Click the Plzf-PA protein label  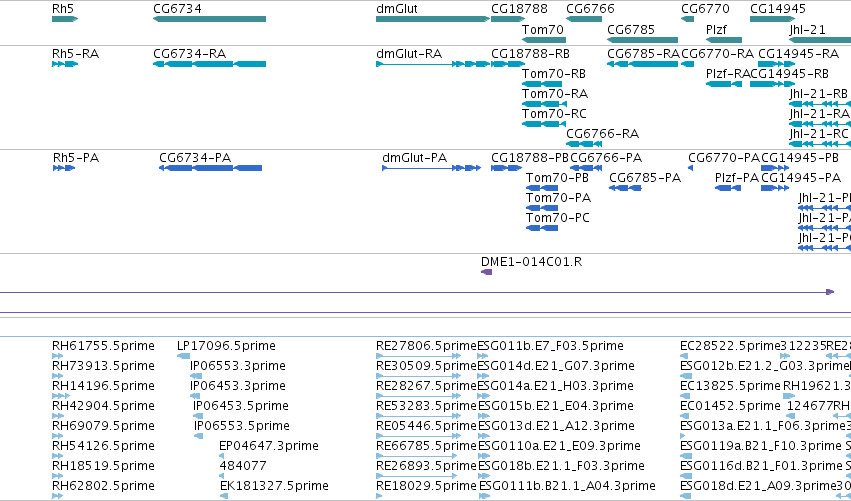point(737,178)
